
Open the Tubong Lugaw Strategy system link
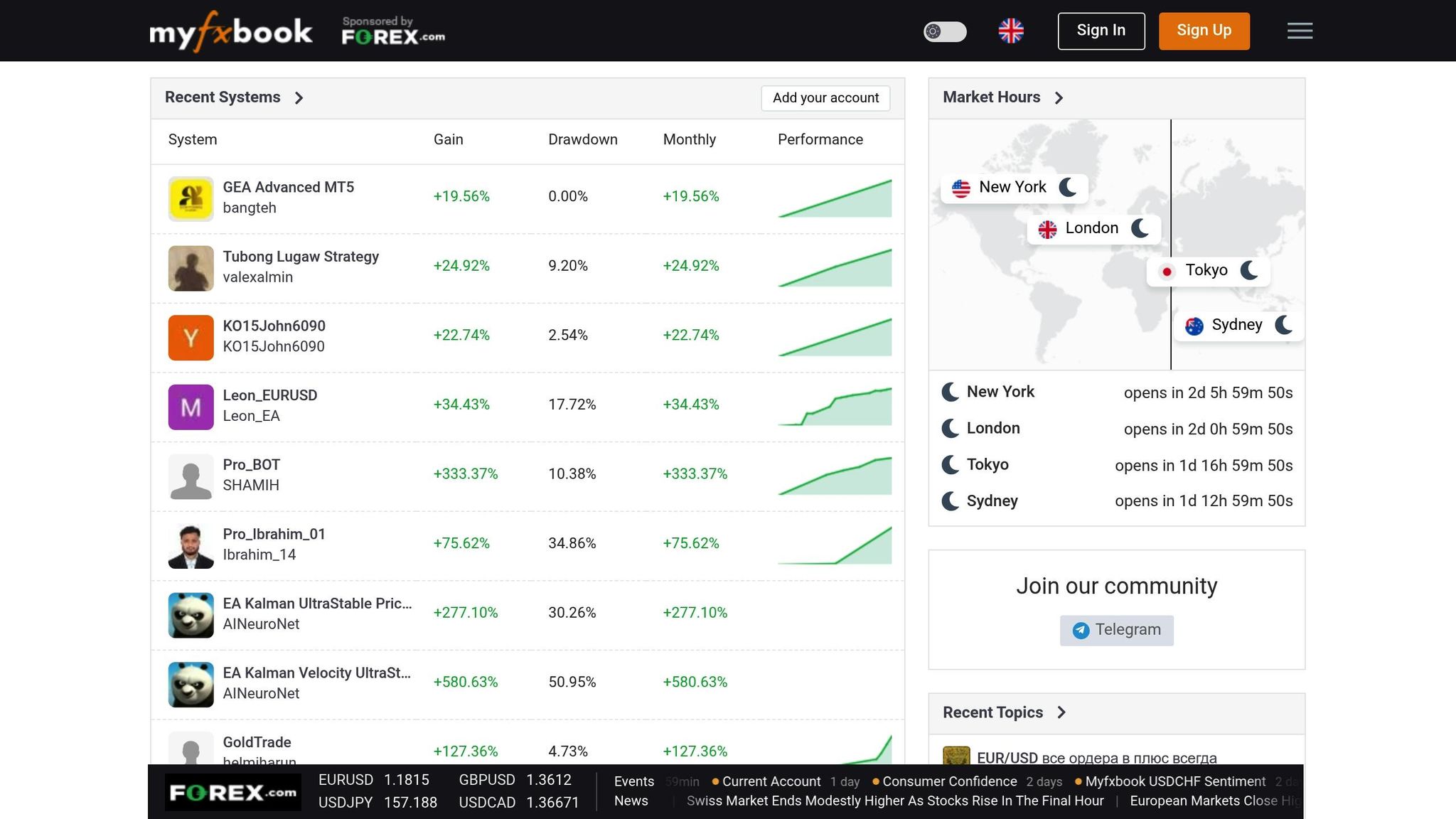click(301, 257)
